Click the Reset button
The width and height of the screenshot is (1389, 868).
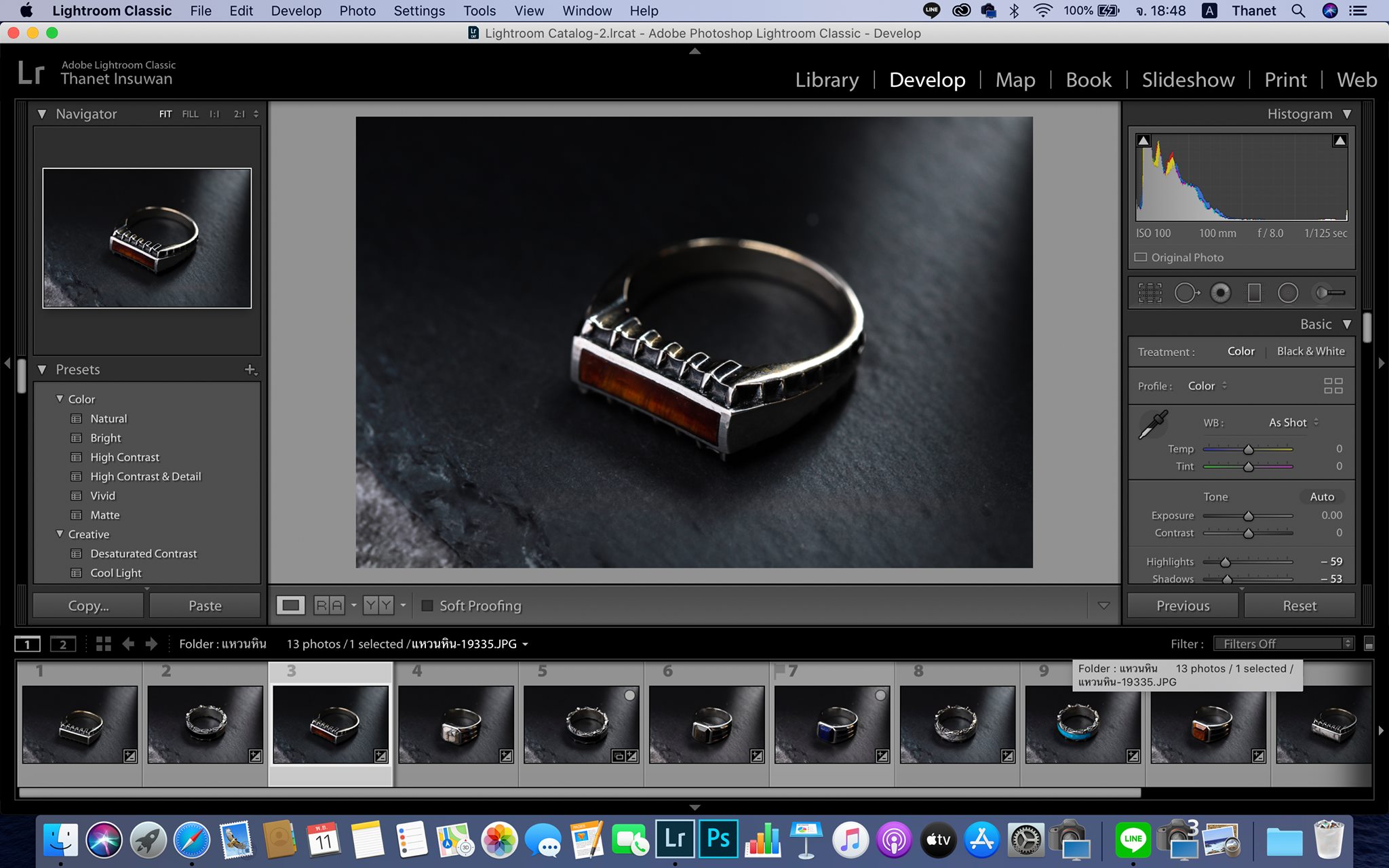[1299, 606]
